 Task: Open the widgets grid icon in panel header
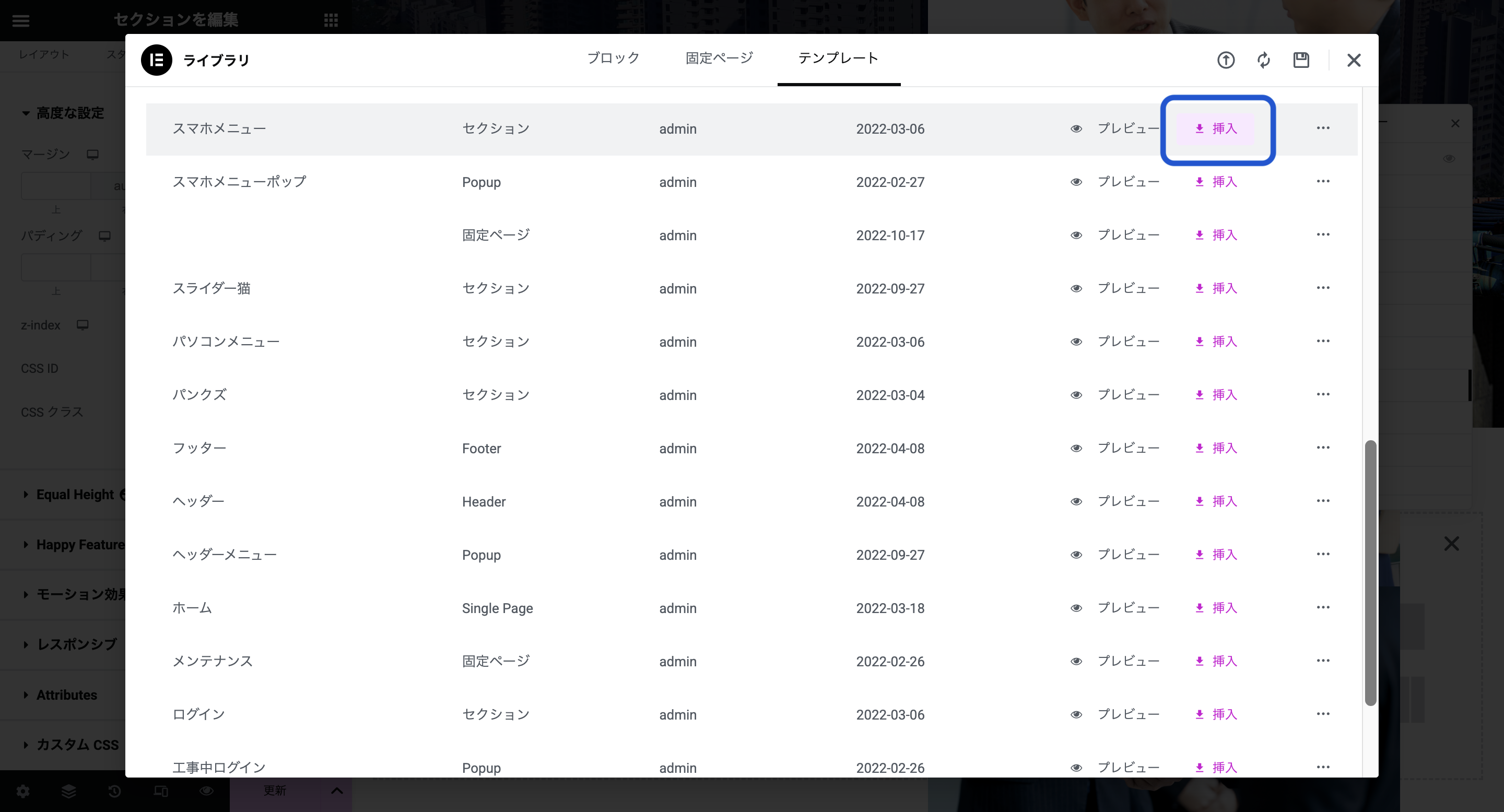pos(331,20)
